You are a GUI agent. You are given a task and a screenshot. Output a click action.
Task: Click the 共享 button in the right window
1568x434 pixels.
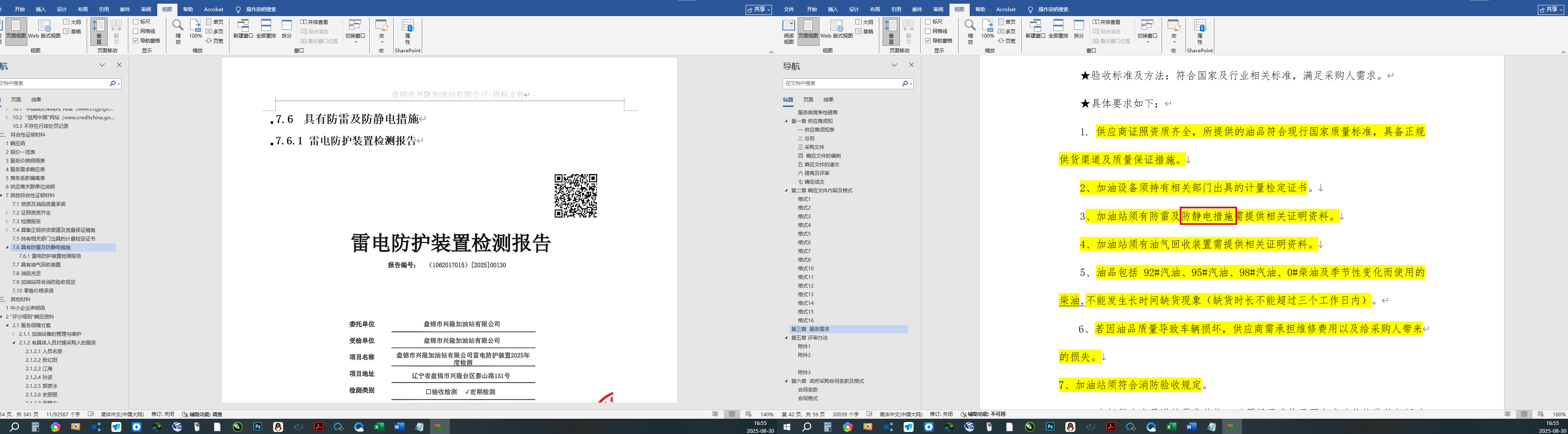pos(1550,9)
